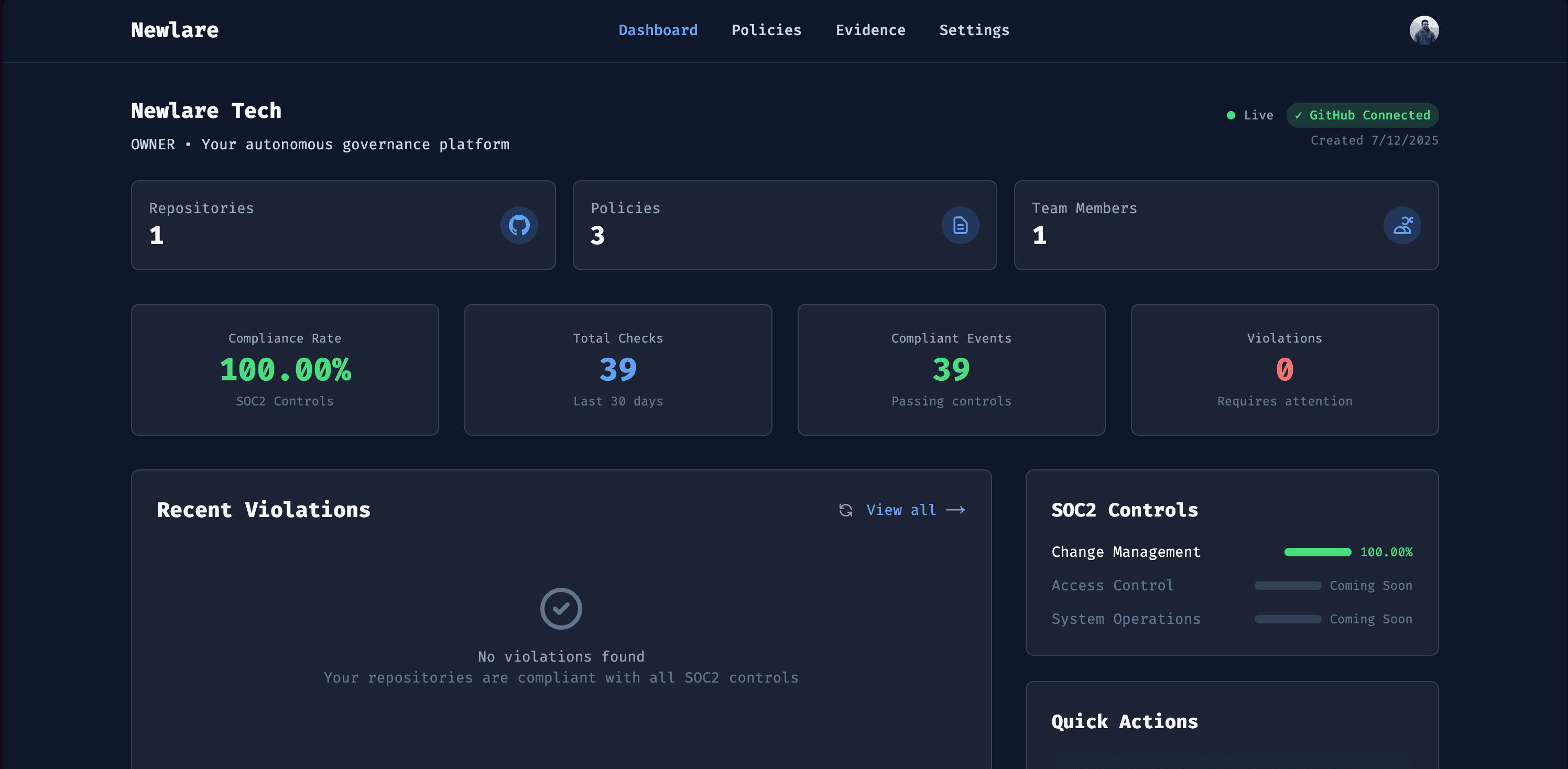Switch to the Policies nav tab

click(766, 30)
